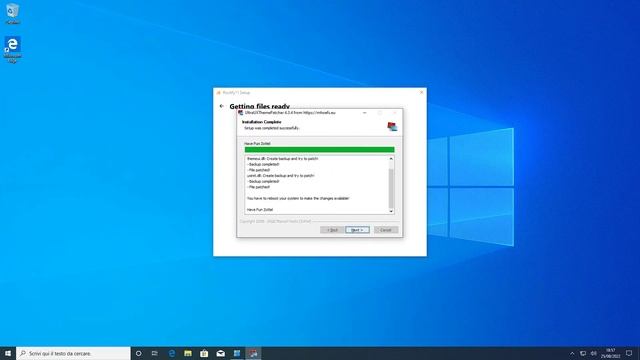Switch to Rectify11 Setup taskbar item

237,353
